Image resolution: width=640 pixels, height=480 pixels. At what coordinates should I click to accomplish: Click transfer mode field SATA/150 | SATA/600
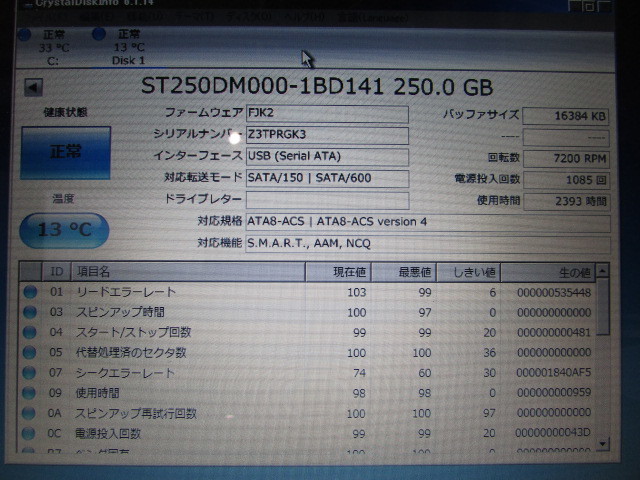point(327,179)
